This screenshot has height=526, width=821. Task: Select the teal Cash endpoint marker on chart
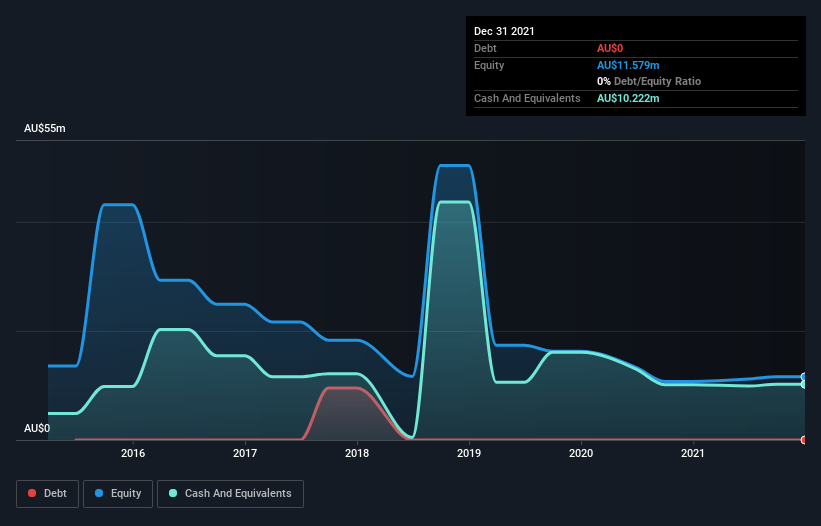[804, 384]
